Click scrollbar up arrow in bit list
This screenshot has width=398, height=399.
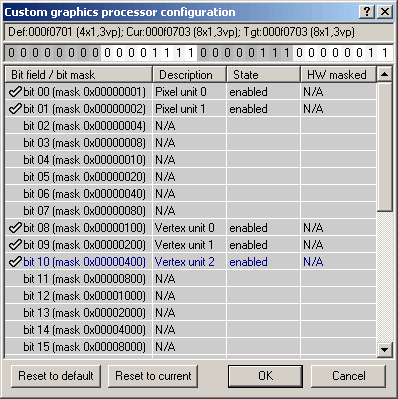tap(385, 74)
